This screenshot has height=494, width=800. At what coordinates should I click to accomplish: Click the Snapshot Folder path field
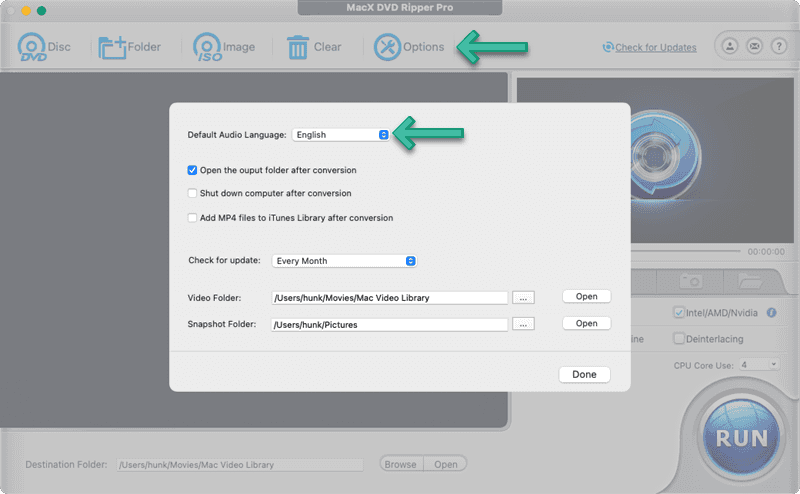tap(389, 324)
